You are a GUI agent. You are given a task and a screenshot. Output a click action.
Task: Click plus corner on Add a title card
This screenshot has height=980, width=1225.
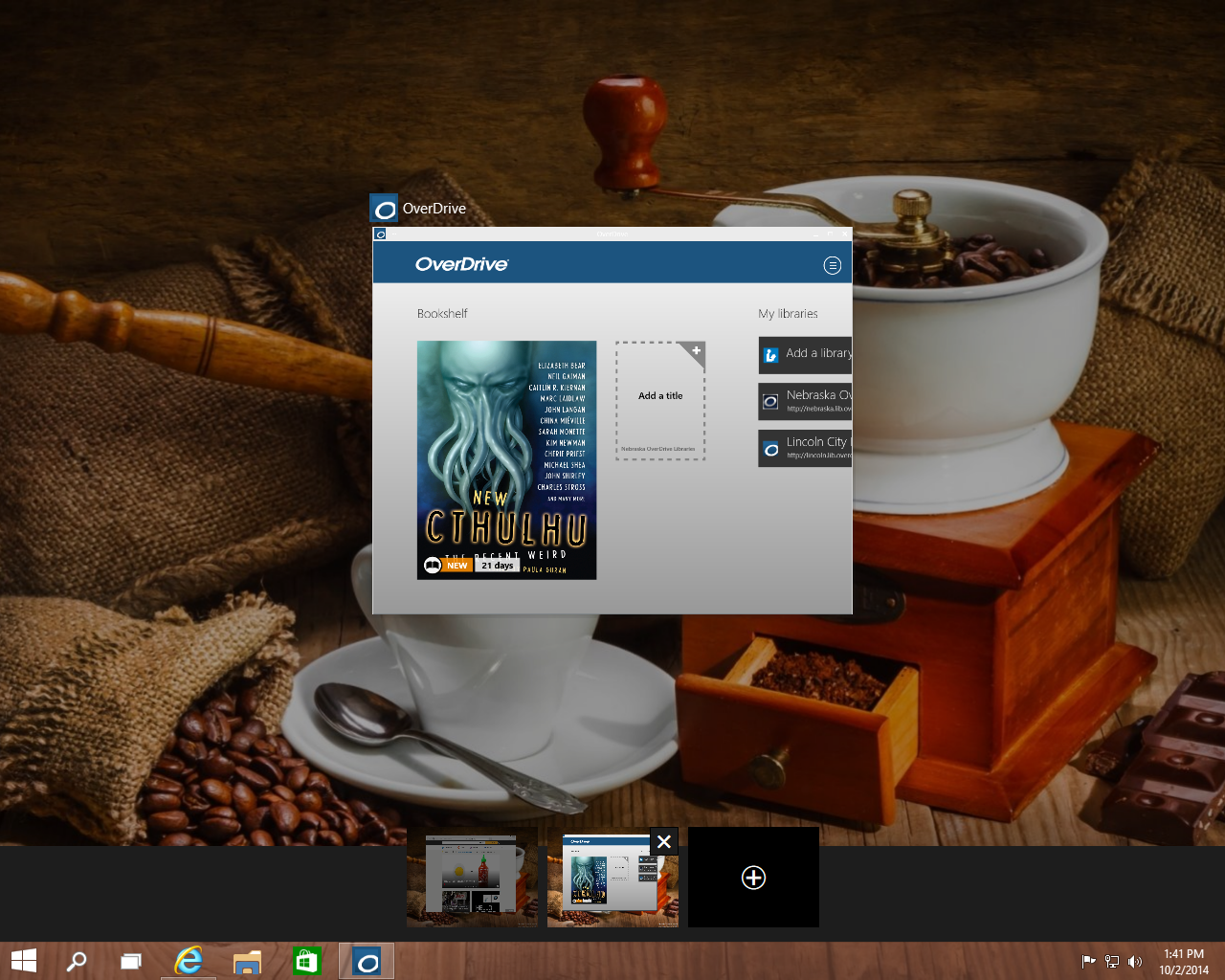[696, 351]
